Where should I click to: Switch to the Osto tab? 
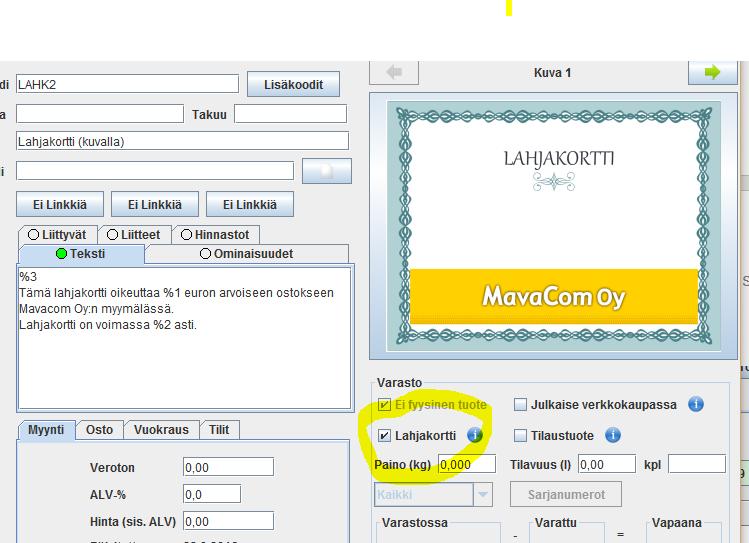[x=100, y=430]
